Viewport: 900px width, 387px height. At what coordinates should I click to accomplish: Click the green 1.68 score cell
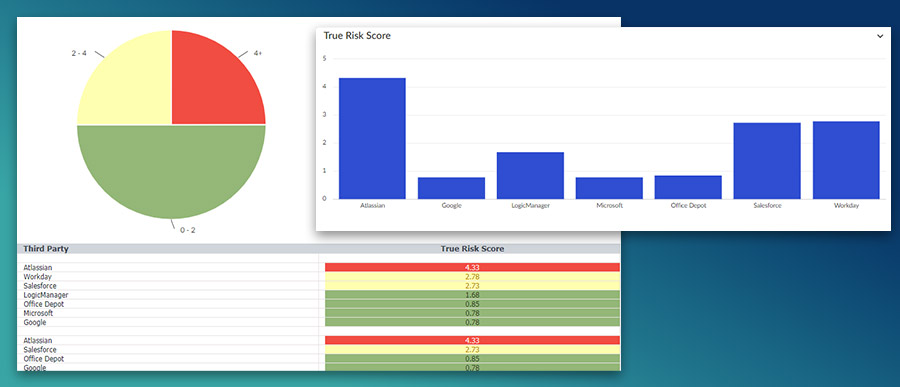472,295
